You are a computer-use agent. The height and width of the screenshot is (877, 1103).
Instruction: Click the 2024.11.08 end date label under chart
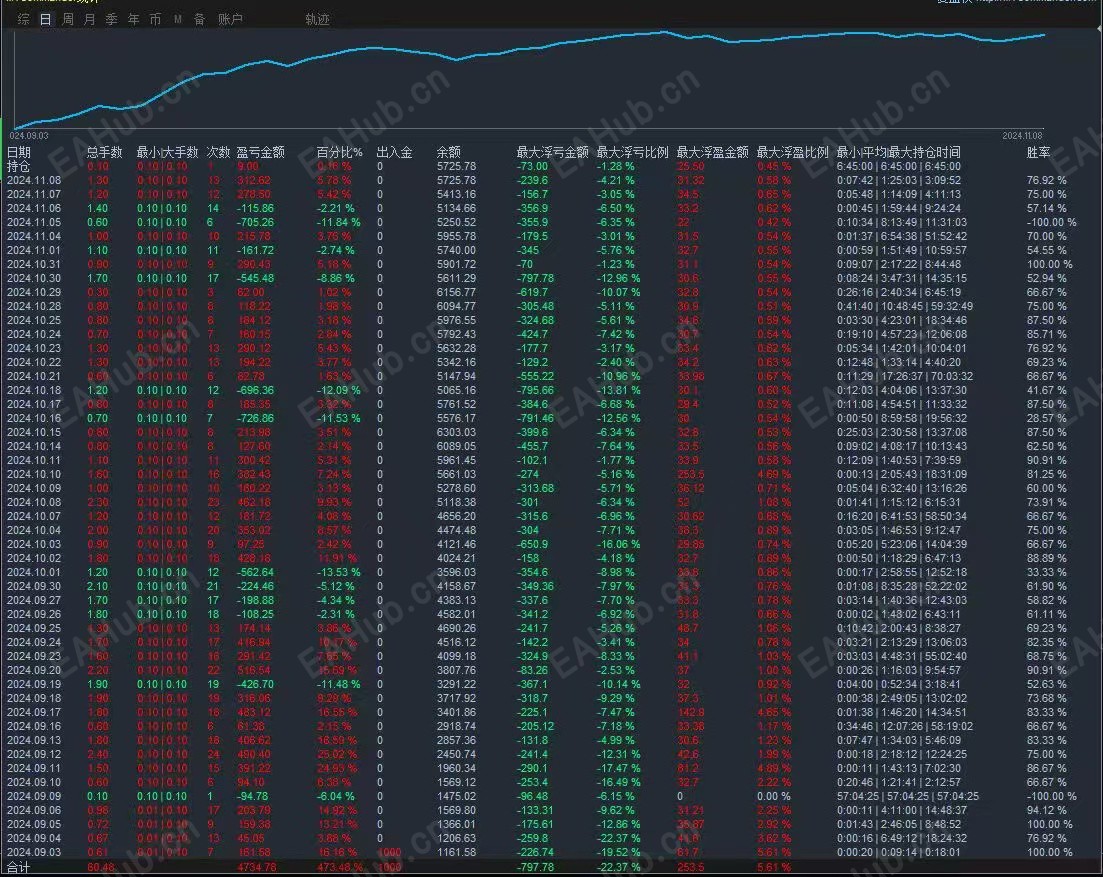pos(1022,136)
